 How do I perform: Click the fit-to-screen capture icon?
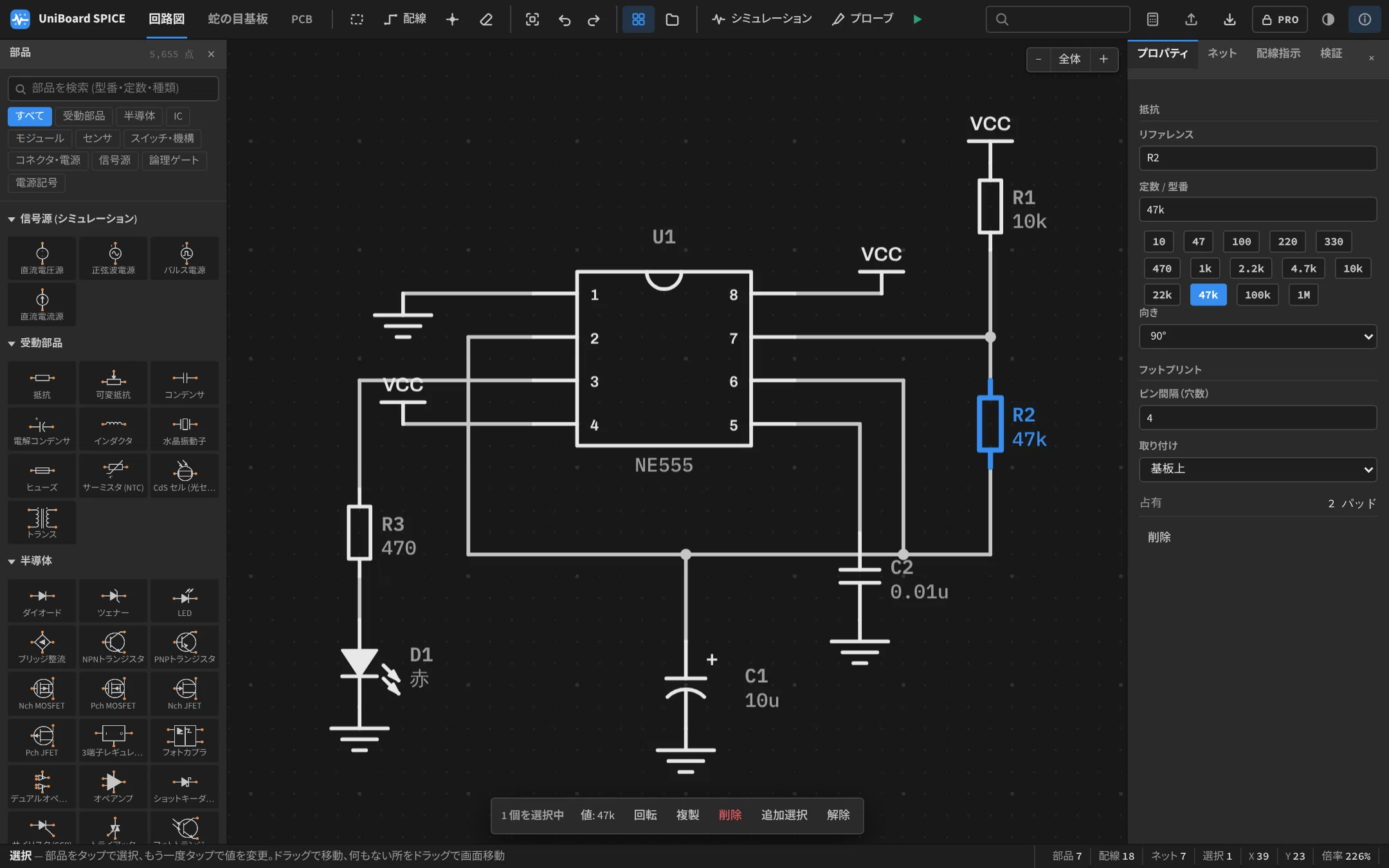tap(532, 19)
